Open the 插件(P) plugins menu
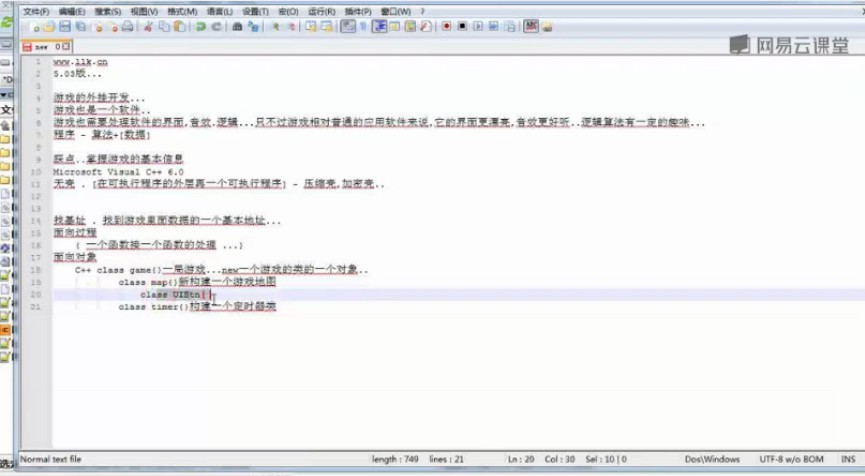Viewport: 865px width, 476px height. pos(358,11)
